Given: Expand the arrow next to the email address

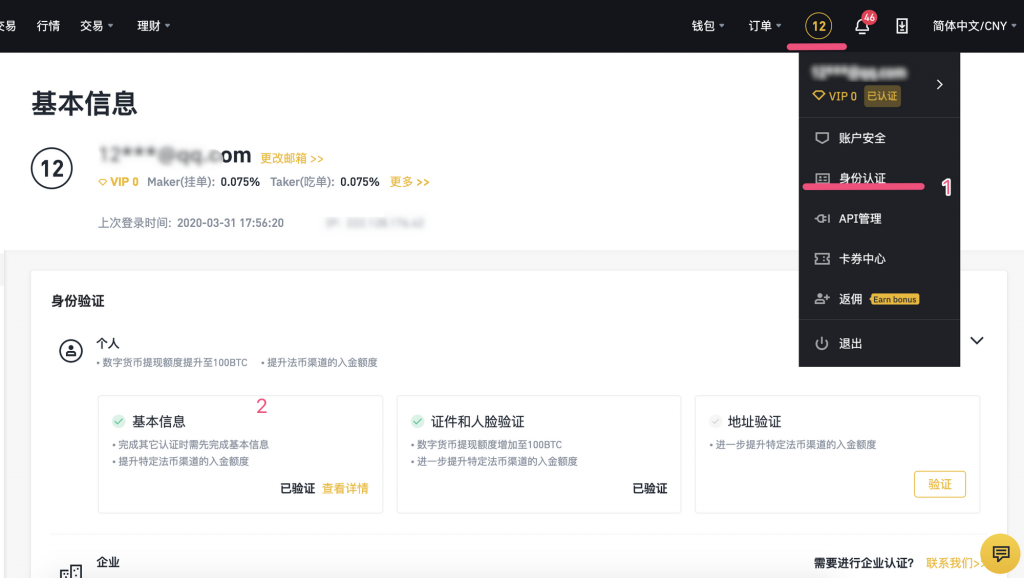Looking at the screenshot, I should (938, 85).
